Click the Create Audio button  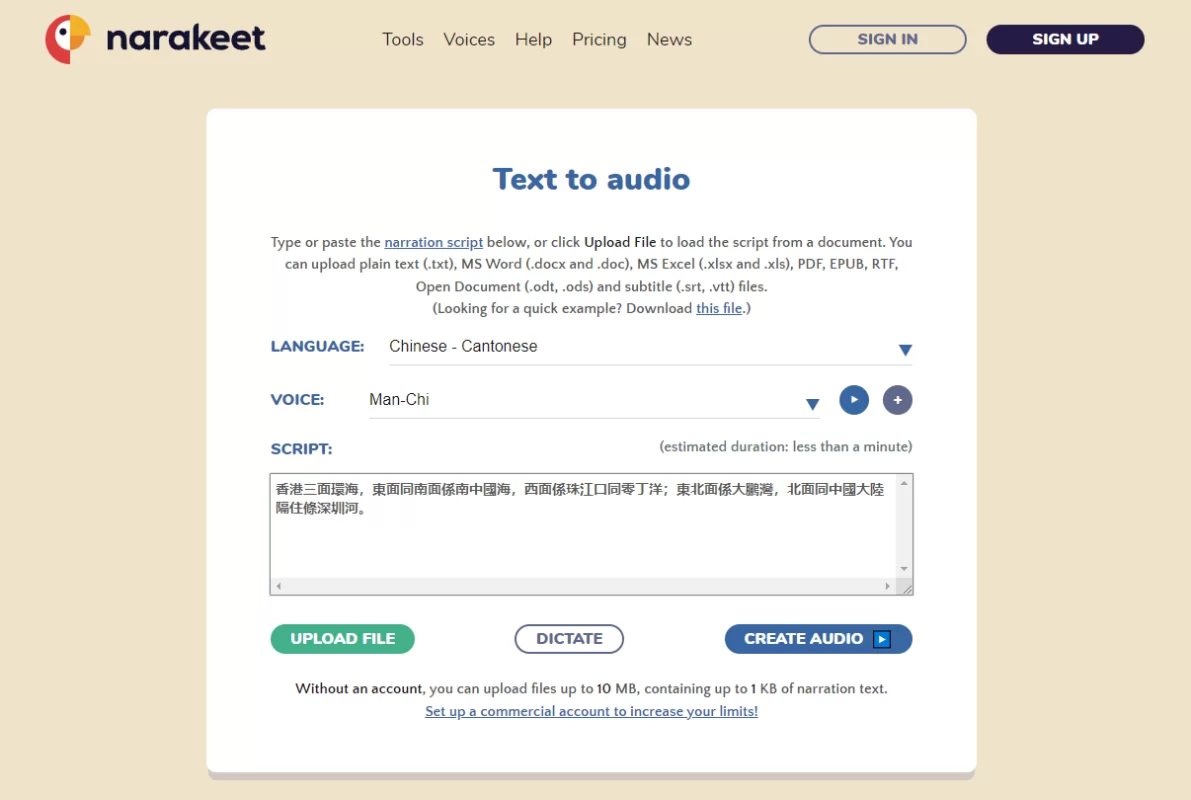coord(818,639)
